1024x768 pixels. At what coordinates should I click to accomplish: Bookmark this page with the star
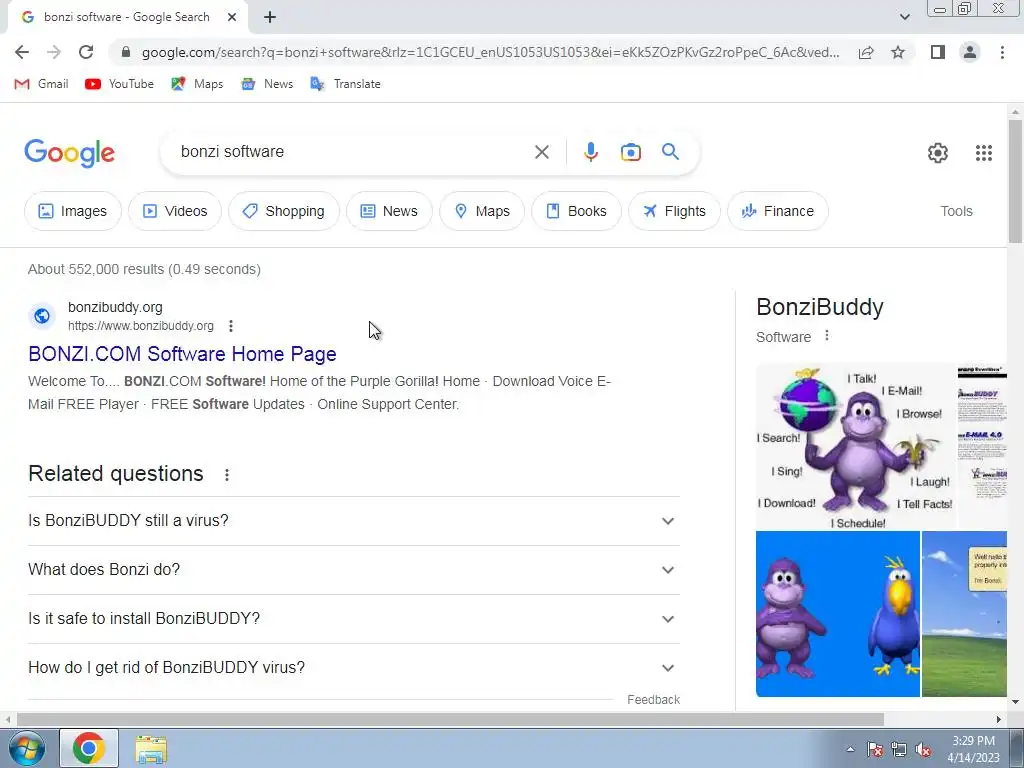[898, 52]
